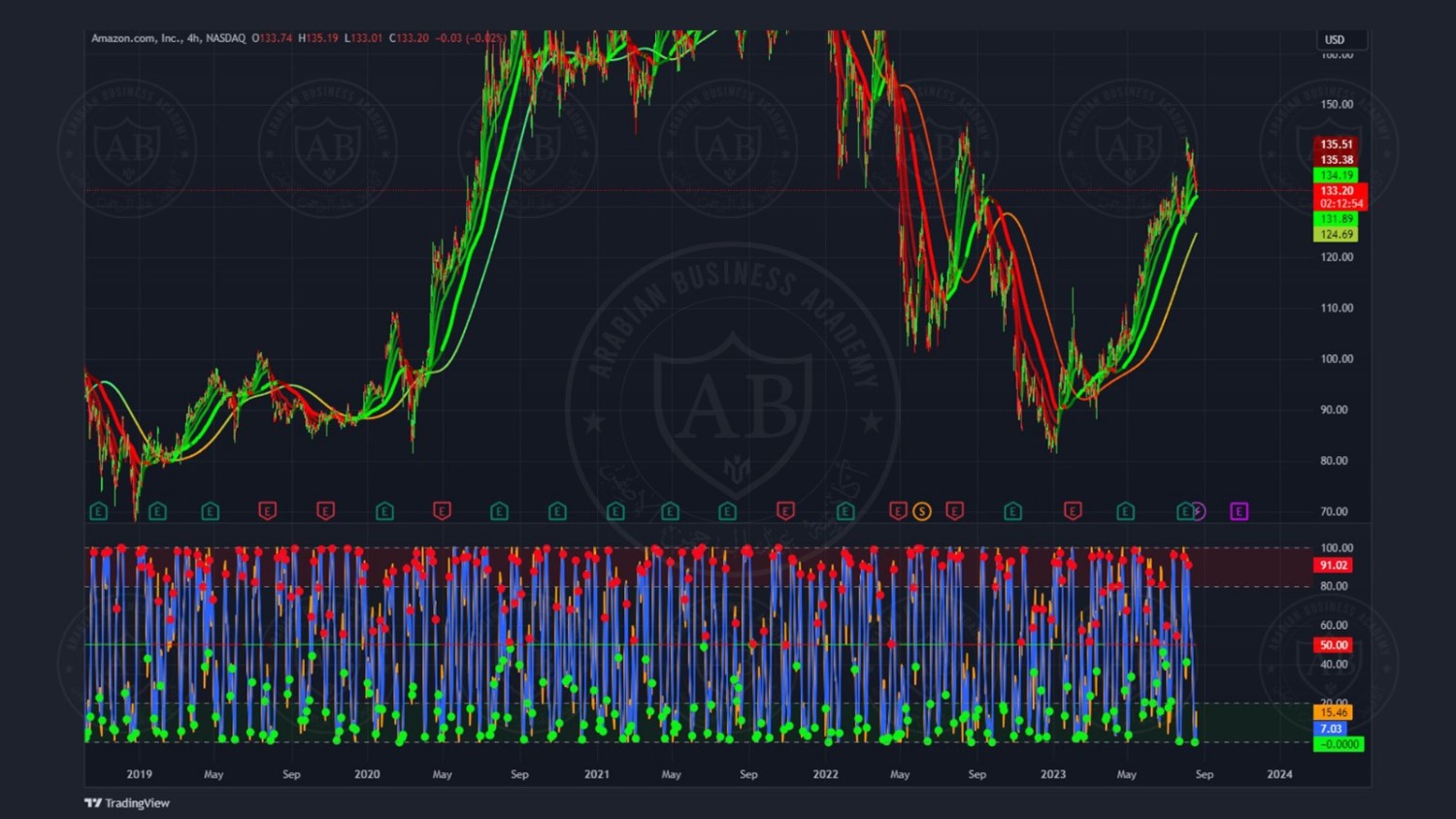Image resolution: width=1456 pixels, height=819 pixels.
Task: Click the 150.00 price axis level
Action: pyautogui.click(x=1337, y=104)
